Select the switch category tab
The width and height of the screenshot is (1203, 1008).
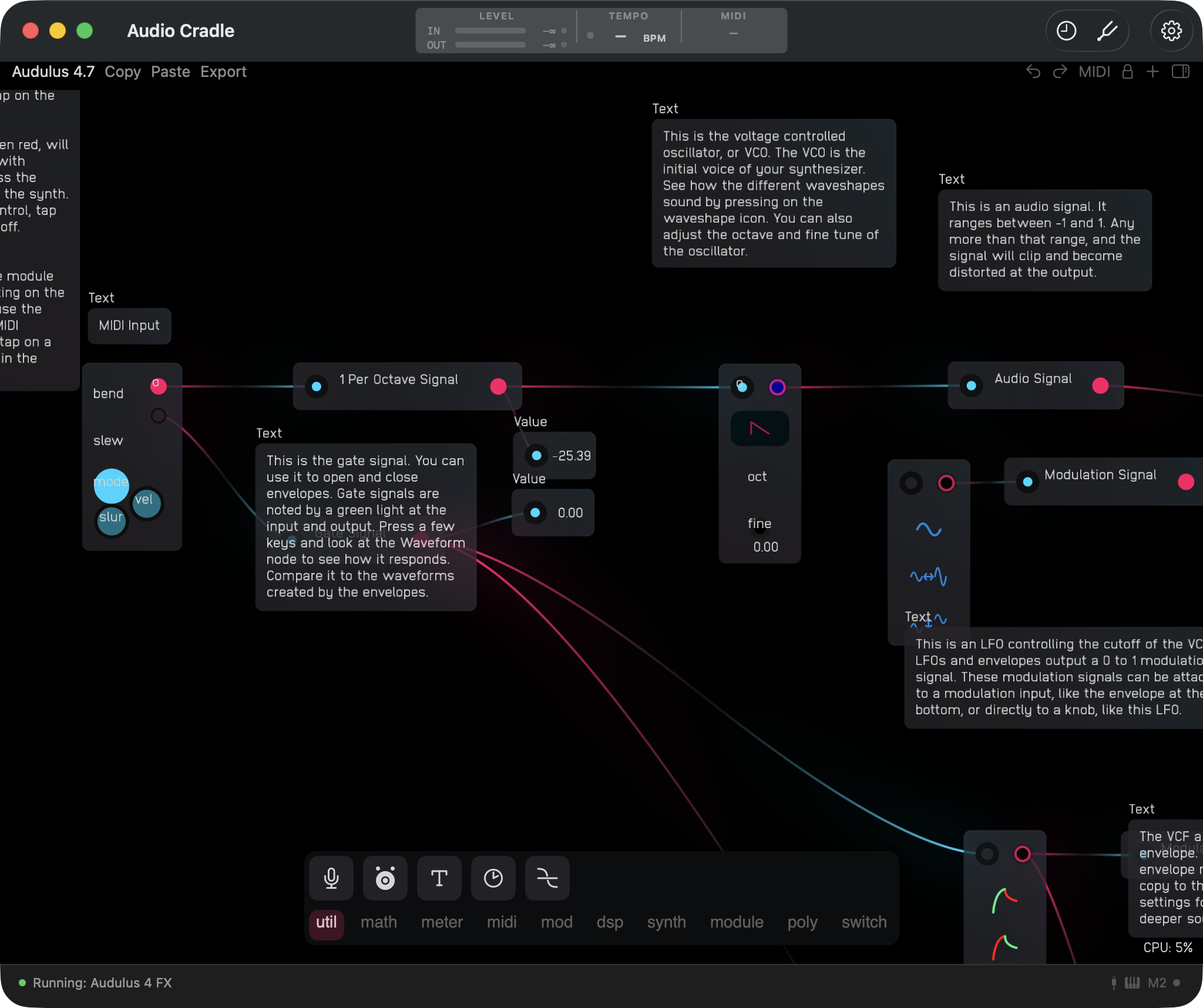864,922
